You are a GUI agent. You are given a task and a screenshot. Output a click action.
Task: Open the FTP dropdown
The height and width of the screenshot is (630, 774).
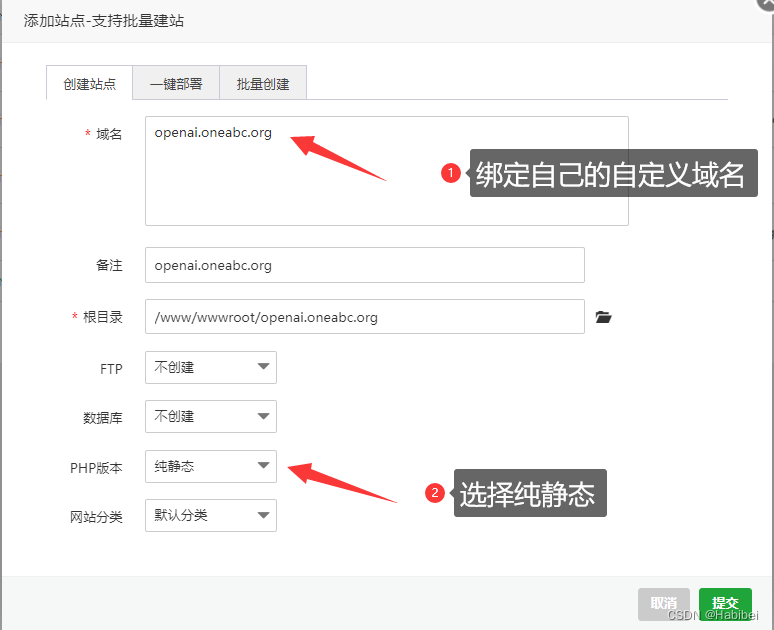(x=211, y=367)
